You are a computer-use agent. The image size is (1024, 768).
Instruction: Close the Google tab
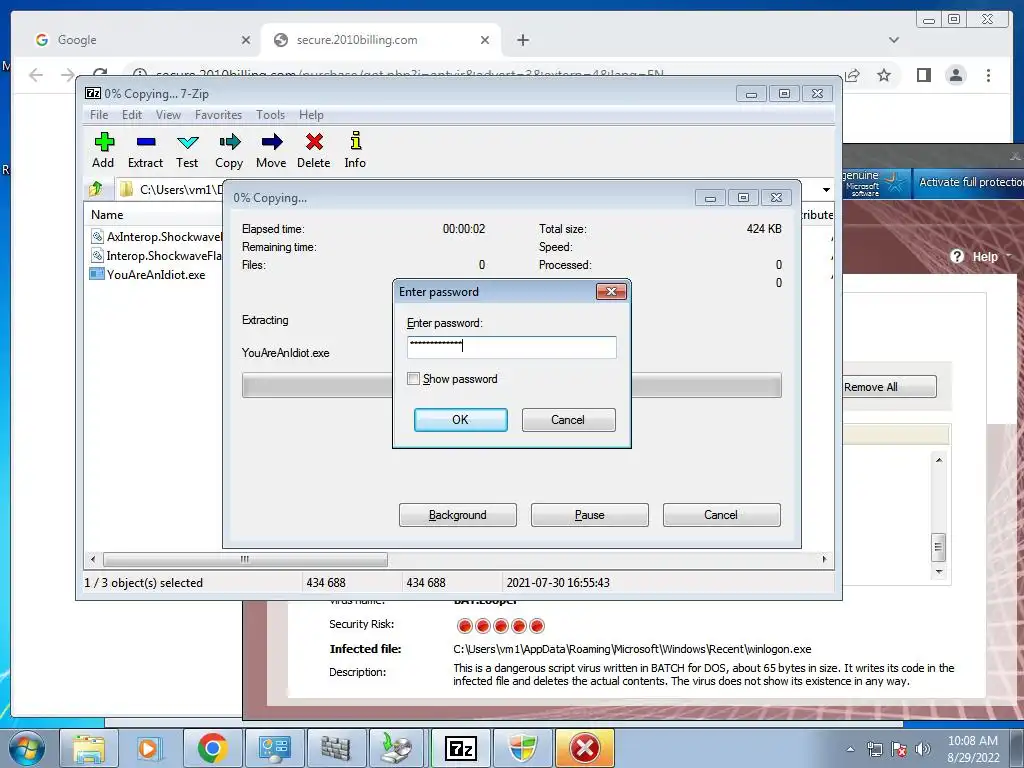(246, 40)
